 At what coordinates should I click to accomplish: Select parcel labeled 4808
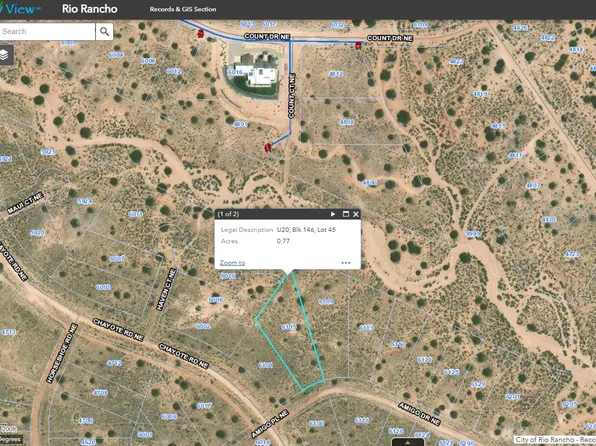pos(347,122)
